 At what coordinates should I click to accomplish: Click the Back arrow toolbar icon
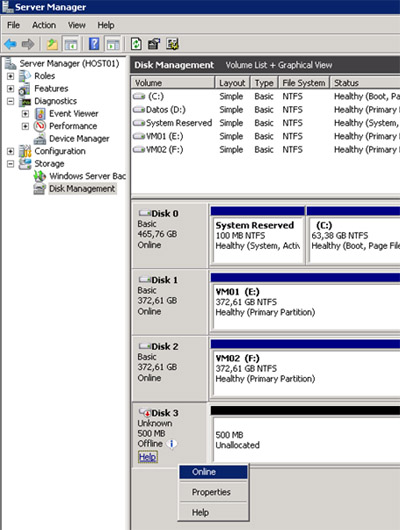10,44
